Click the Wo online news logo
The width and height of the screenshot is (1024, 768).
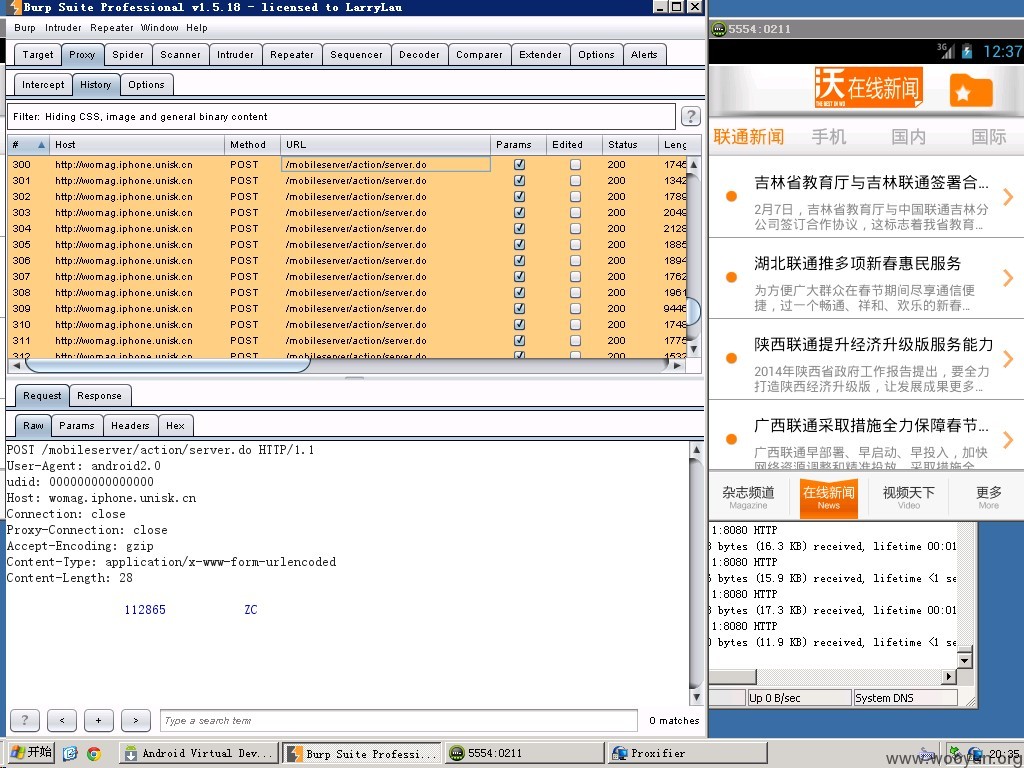pyautogui.click(x=869, y=88)
